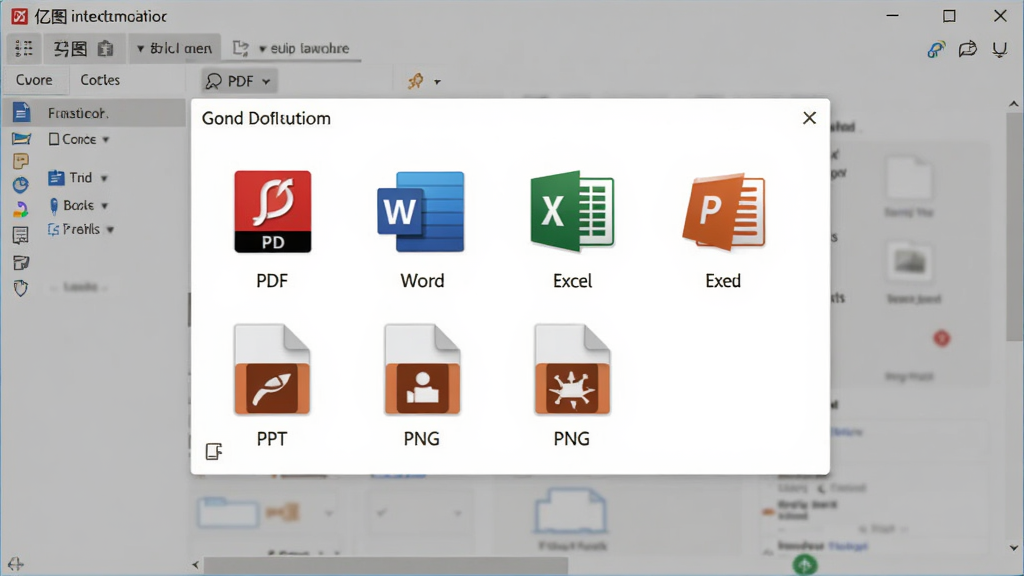Click the horizontal scrollbar at the bottom
This screenshot has height=576, width=1024.
(385, 565)
